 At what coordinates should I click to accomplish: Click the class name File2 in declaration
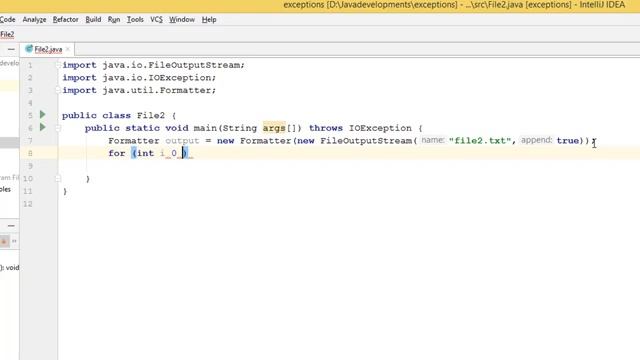[151, 116]
